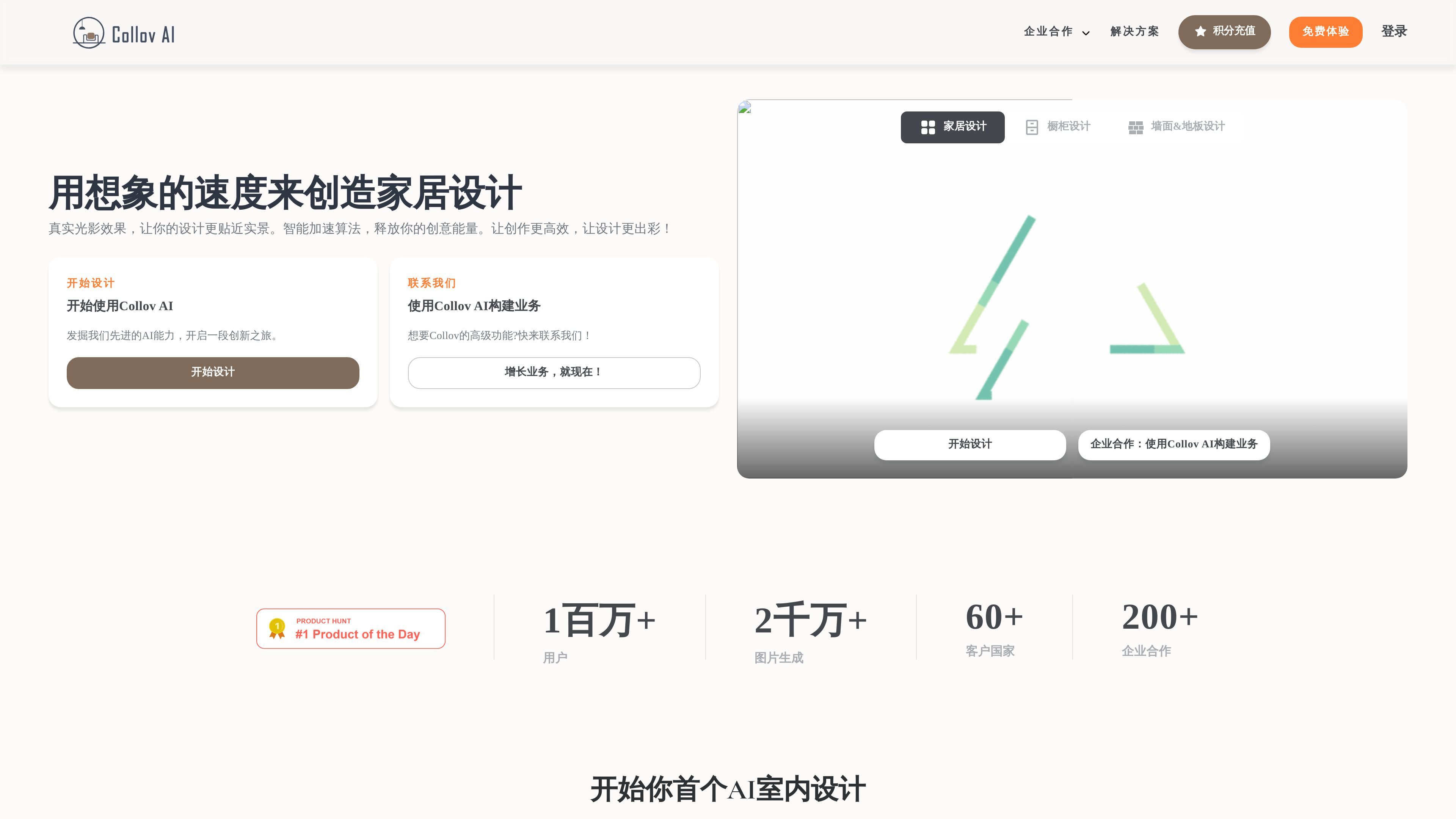The height and width of the screenshot is (819, 1456).
Task: Open the #1 Product of the Day badge
Action: pos(350,629)
